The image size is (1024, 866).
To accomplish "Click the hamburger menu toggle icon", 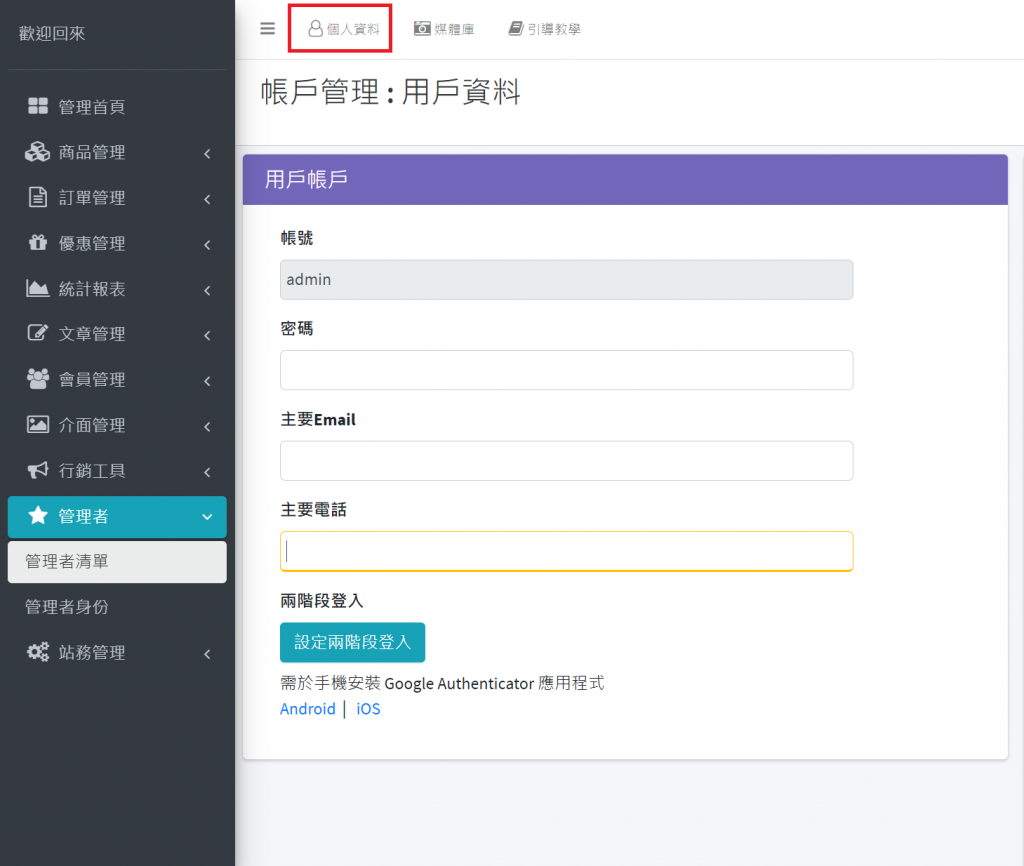I will [x=267, y=29].
